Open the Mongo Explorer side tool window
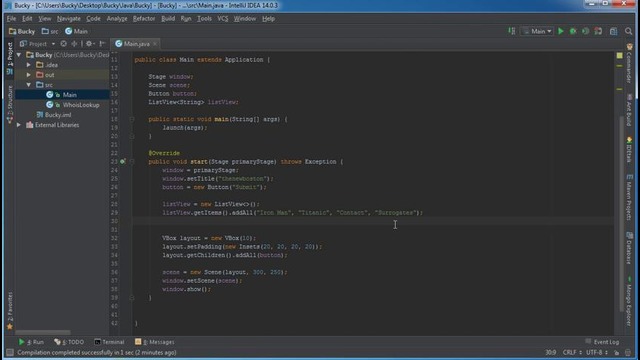The width and height of the screenshot is (640, 360). coord(629,301)
